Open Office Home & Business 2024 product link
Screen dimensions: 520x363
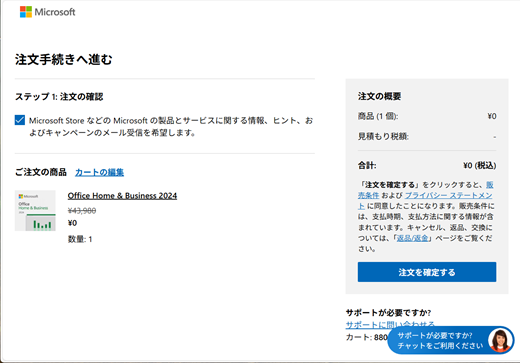point(122,196)
